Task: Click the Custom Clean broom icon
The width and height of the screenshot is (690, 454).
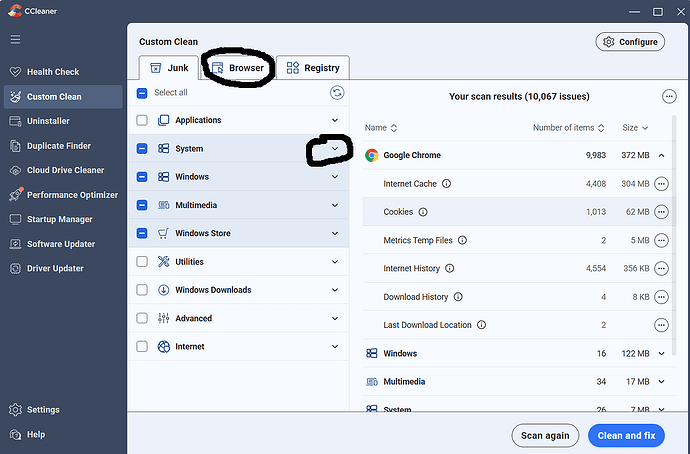Action: coord(15,97)
